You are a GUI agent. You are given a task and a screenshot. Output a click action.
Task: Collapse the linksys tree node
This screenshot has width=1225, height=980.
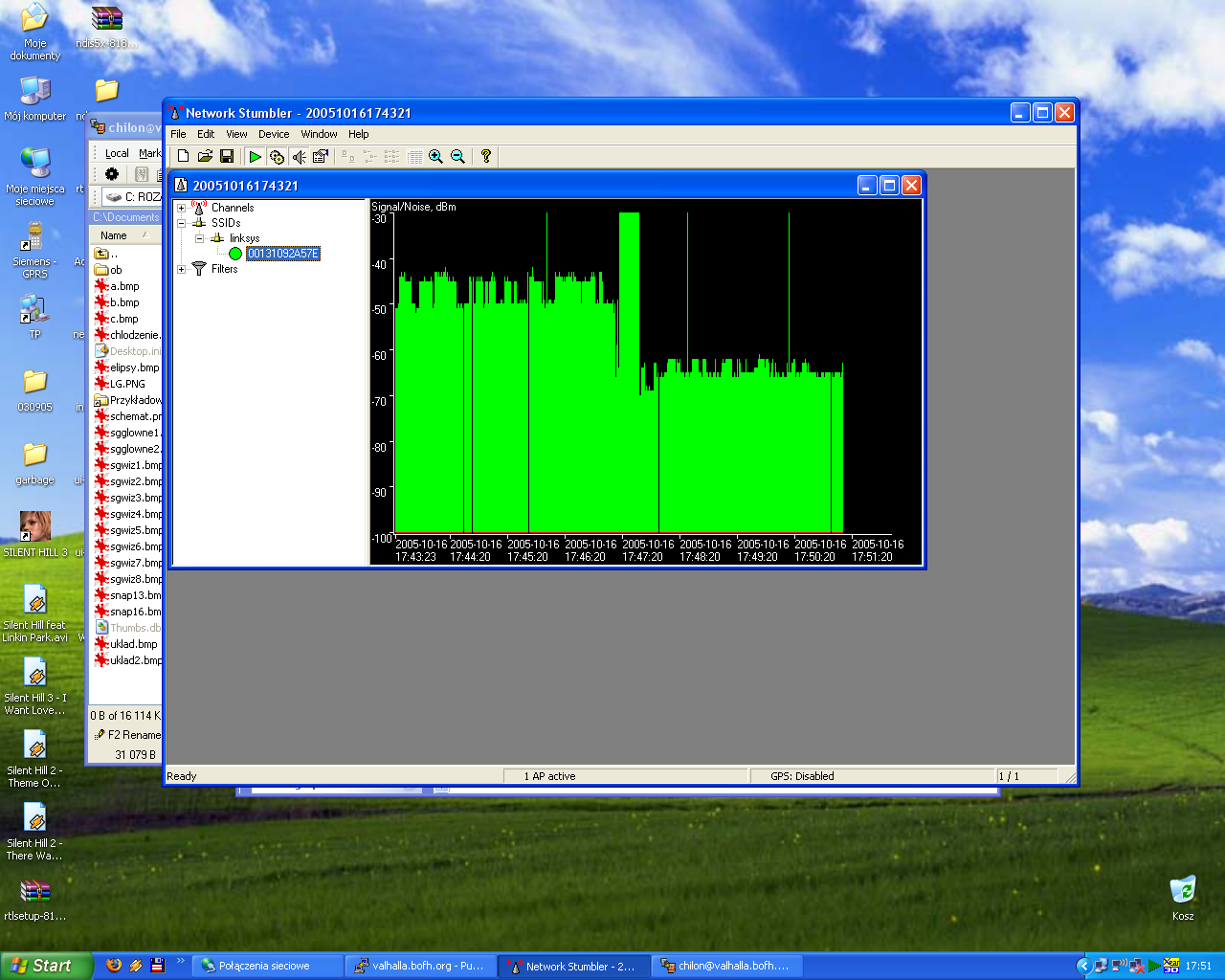(199, 238)
